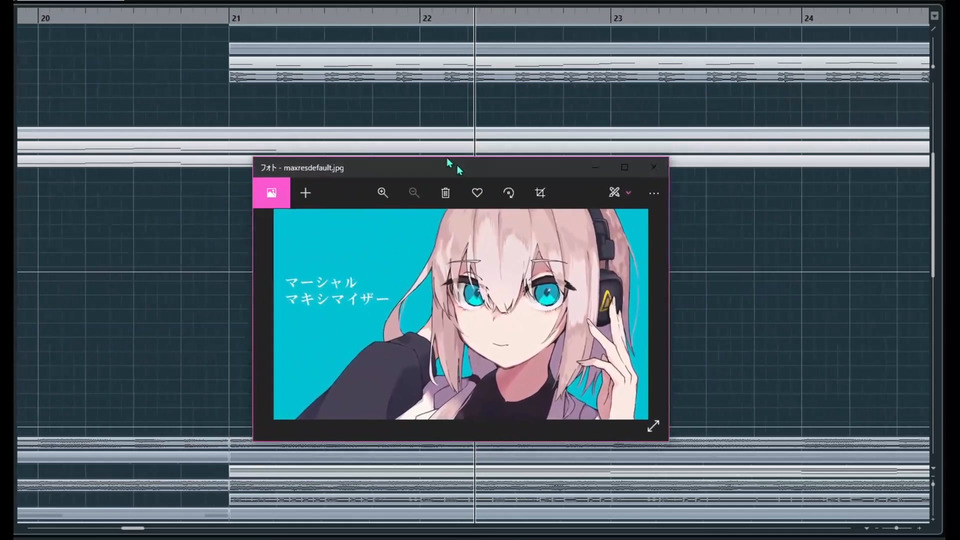Click bar 22 on the DAW ruler
This screenshot has width=960, height=540.
coord(427,18)
